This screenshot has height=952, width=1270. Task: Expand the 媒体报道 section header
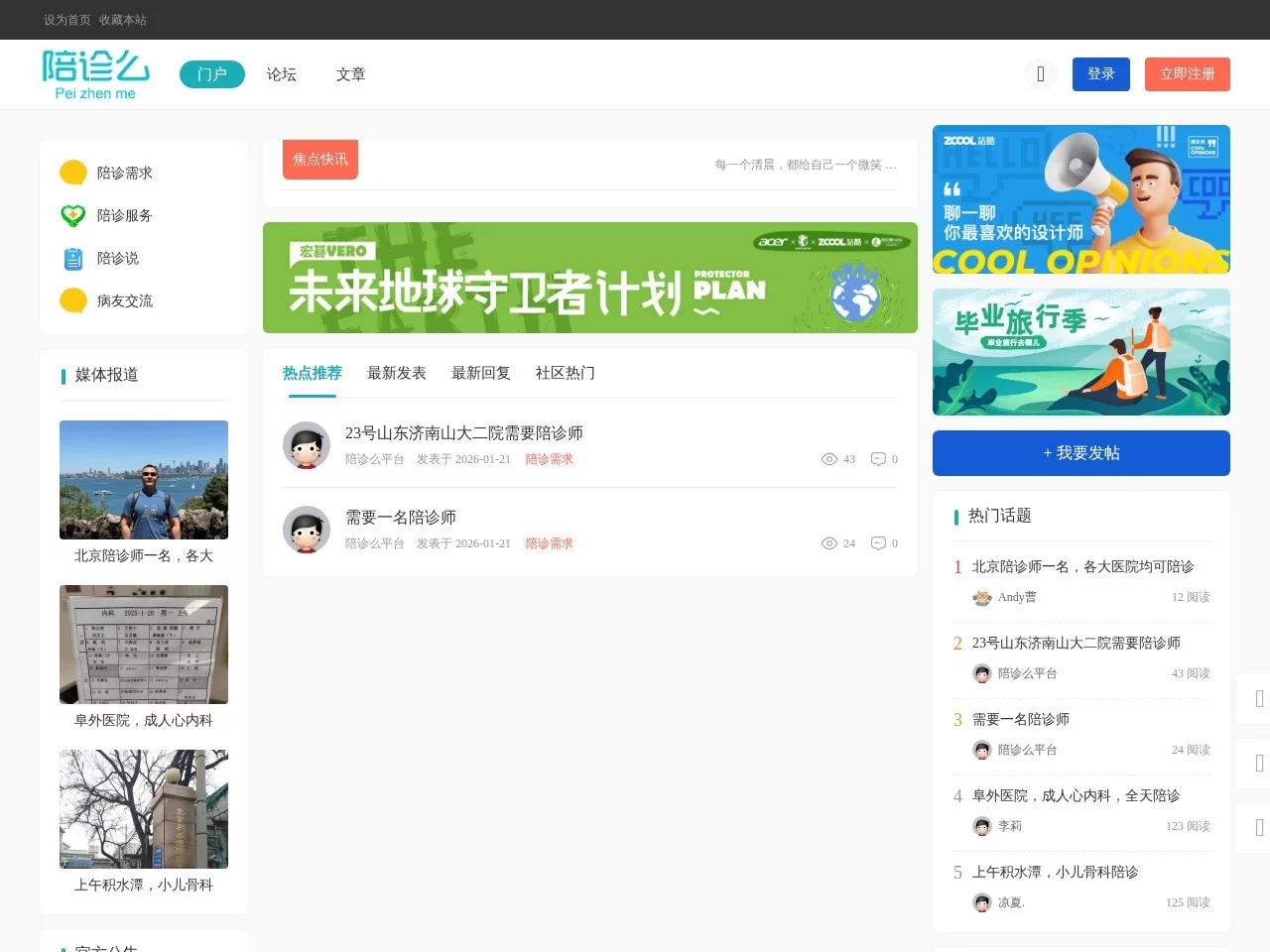(x=105, y=375)
